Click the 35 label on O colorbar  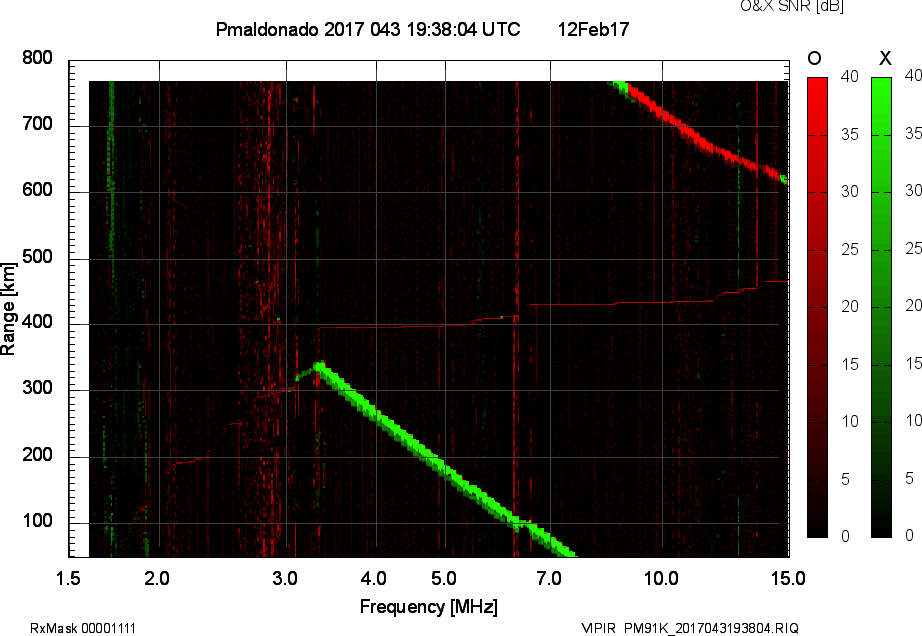850,135
